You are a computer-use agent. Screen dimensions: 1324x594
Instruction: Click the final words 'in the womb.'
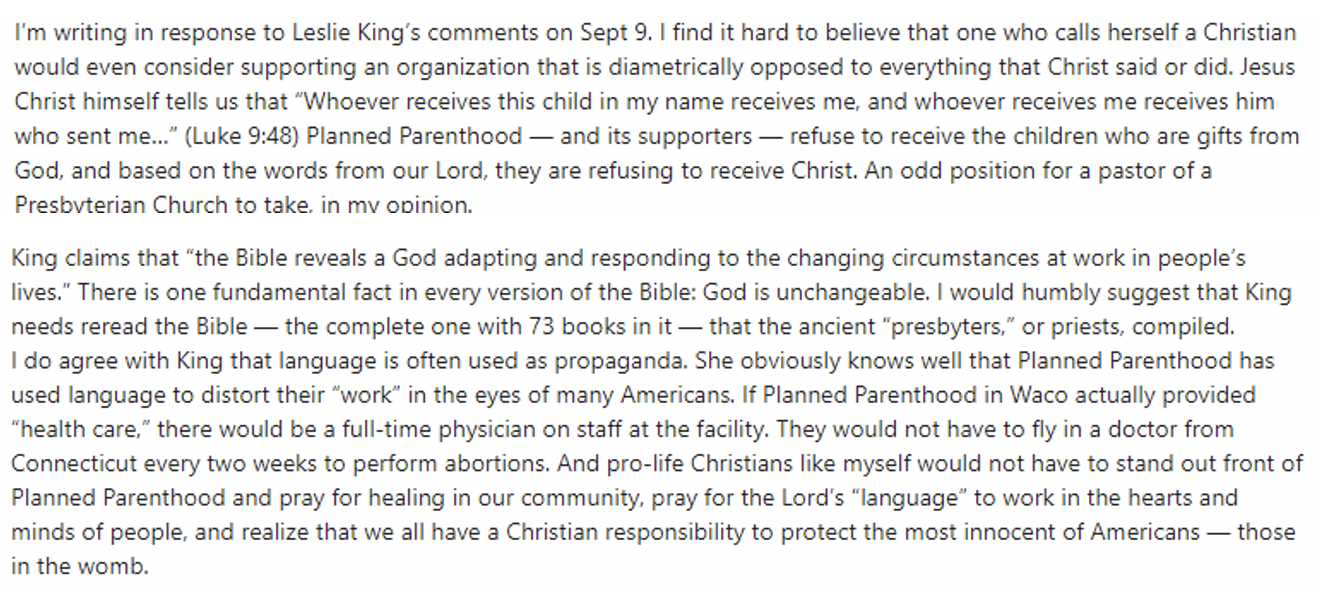pos(80,566)
